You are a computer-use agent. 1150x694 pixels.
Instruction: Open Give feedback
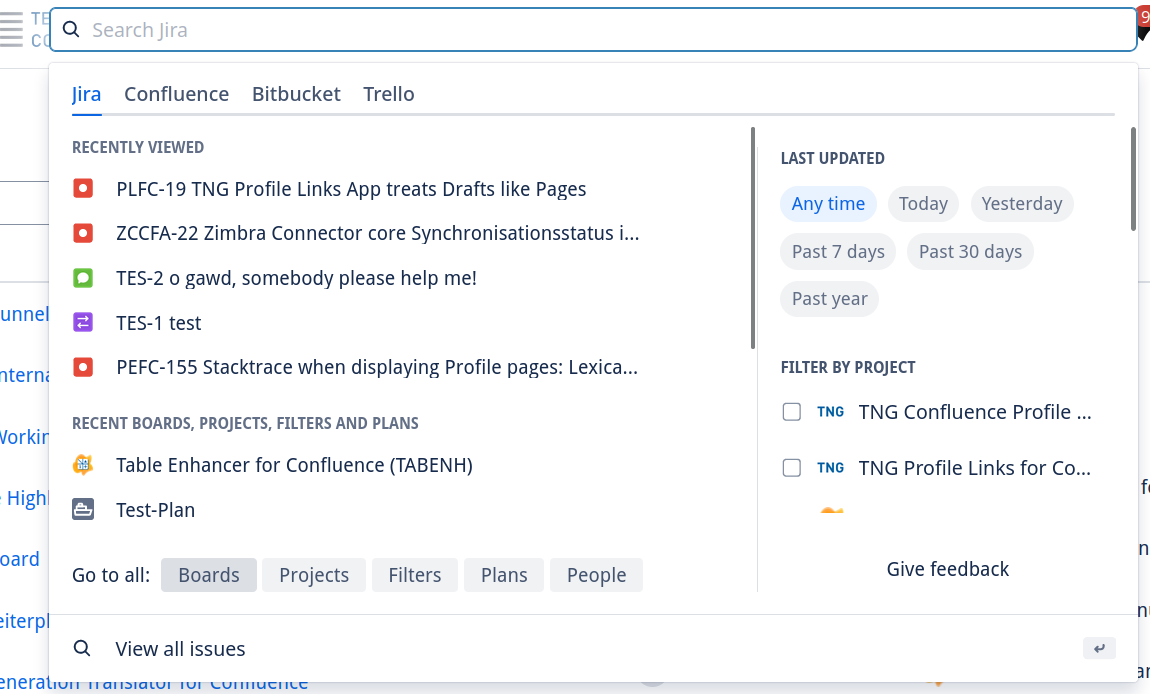pos(947,568)
